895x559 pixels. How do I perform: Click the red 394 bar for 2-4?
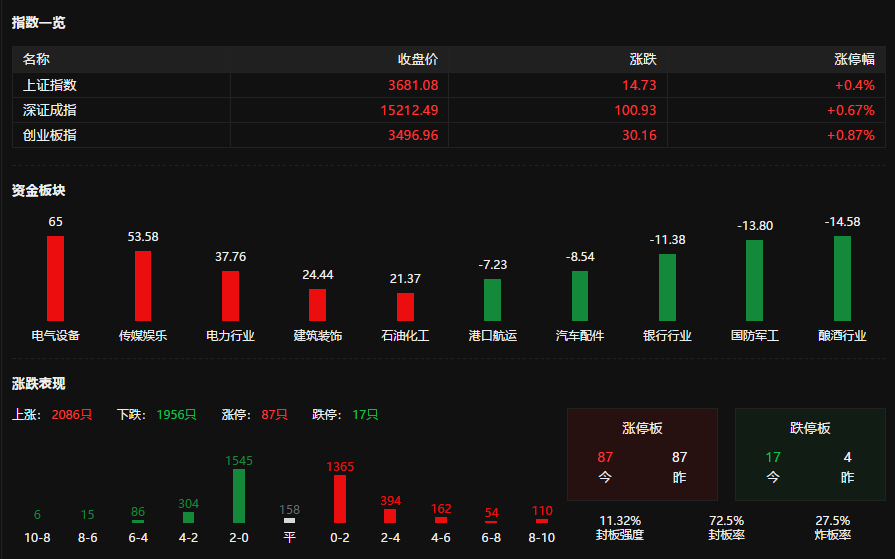click(x=390, y=516)
